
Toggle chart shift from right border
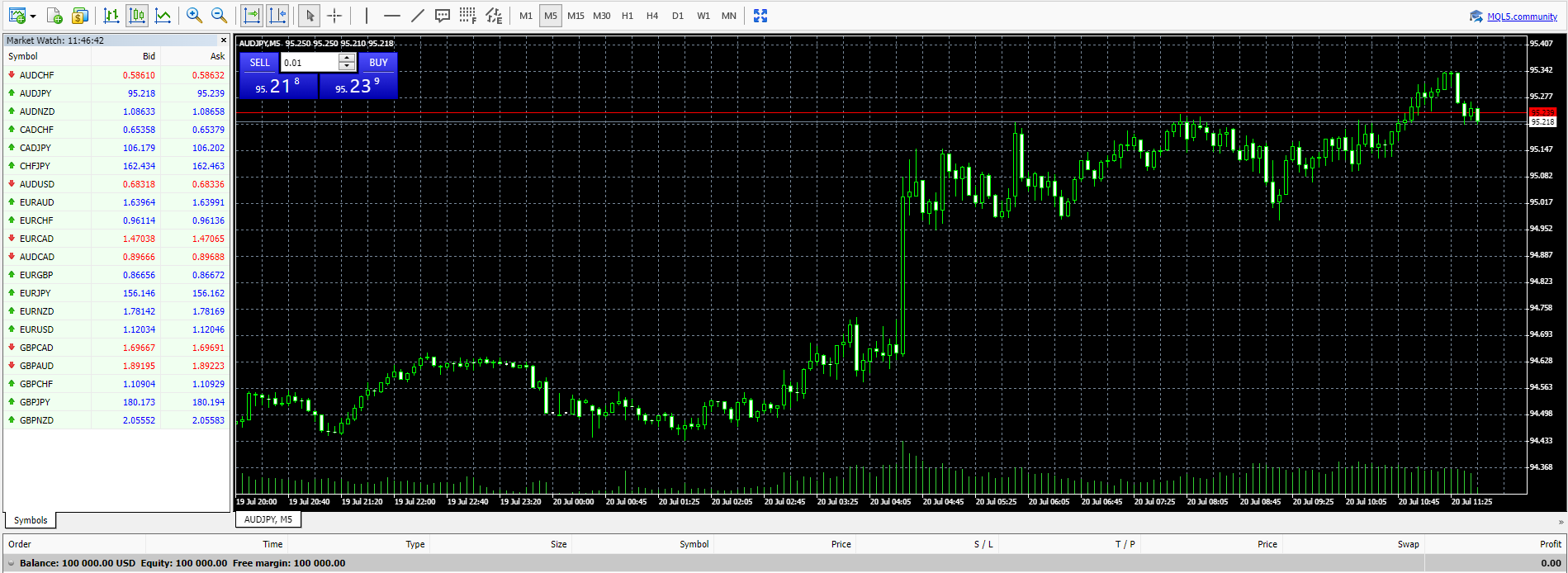(277, 16)
